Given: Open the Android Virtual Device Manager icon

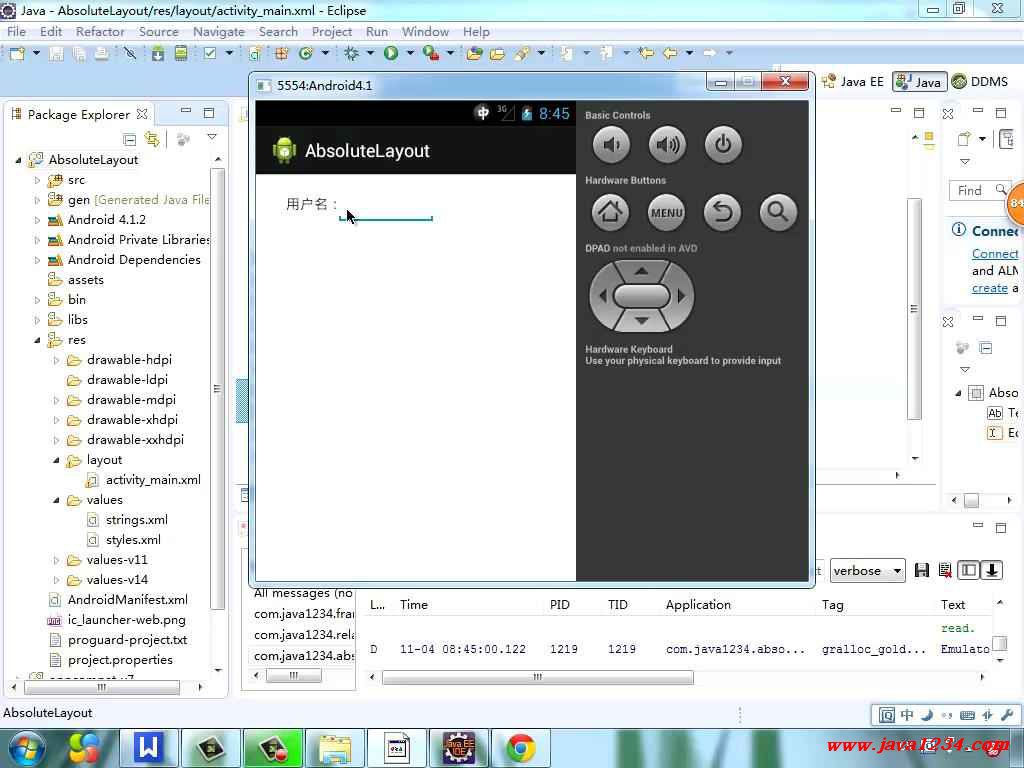Looking at the screenshot, I should (x=181, y=54).
